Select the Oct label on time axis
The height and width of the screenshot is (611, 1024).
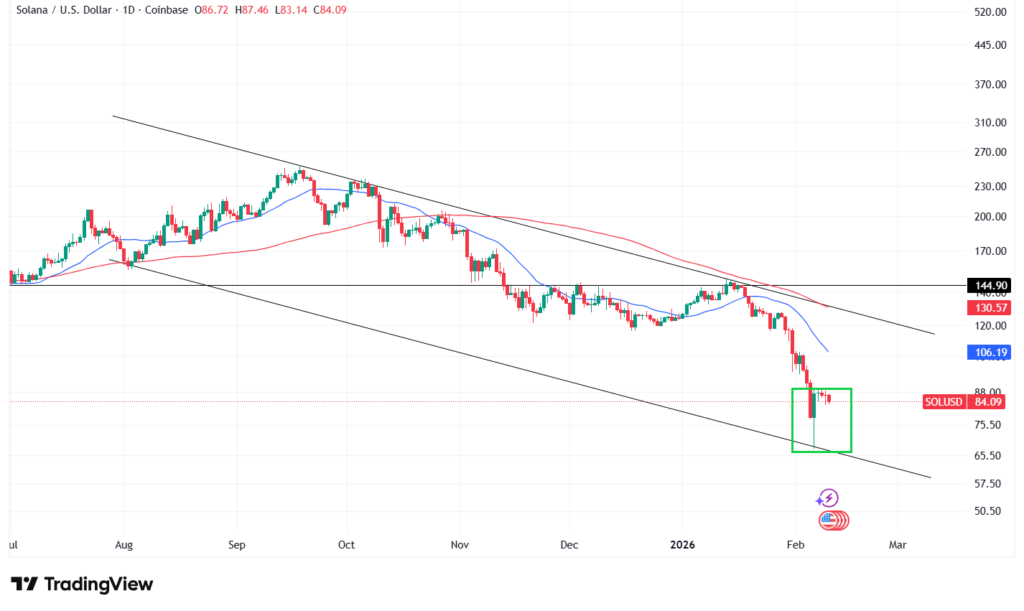tap(346, 545)
